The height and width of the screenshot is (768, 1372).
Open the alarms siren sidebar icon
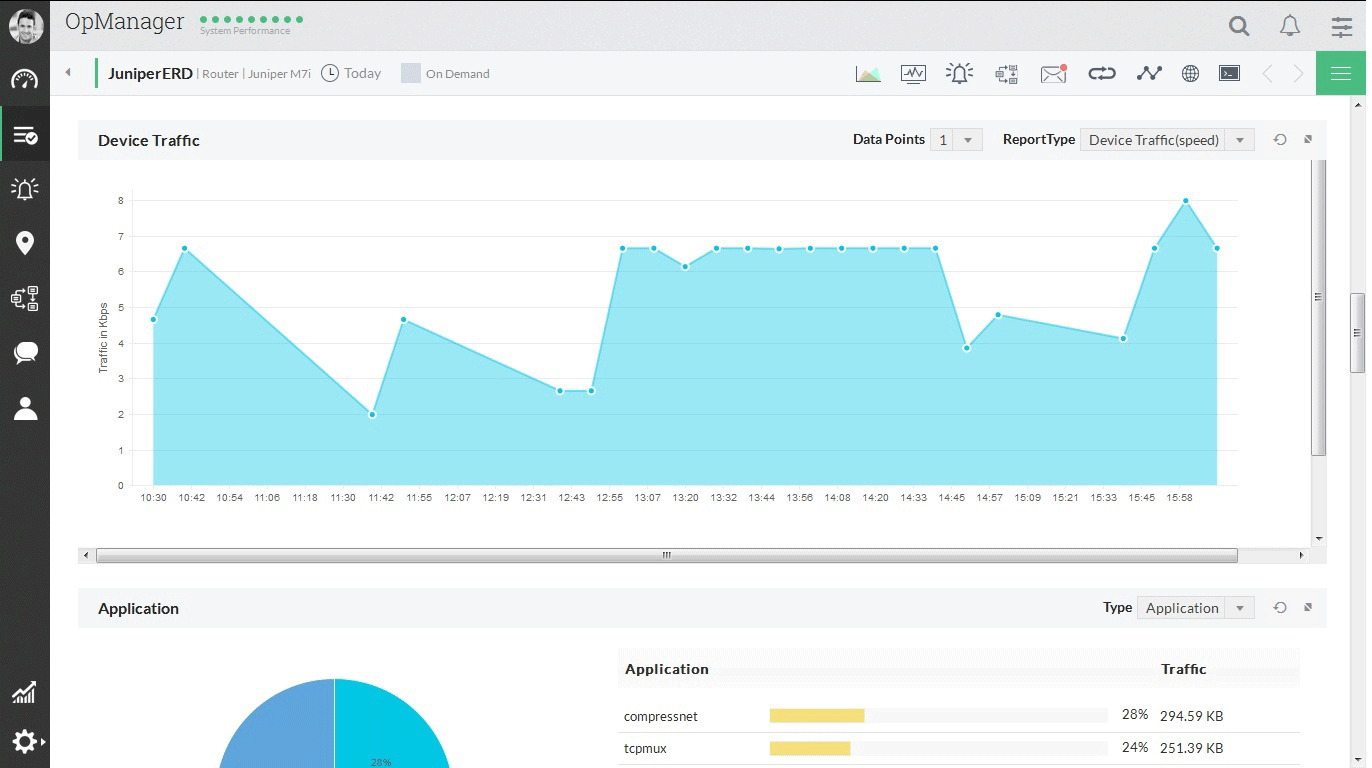pyautogui.click(x=25, y=188)
